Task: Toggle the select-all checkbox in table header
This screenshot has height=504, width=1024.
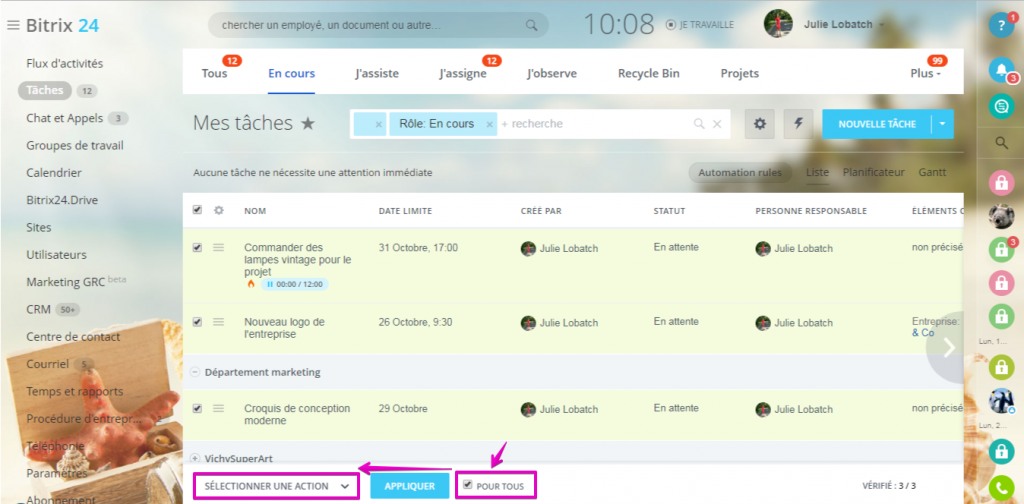Action: 197,210
